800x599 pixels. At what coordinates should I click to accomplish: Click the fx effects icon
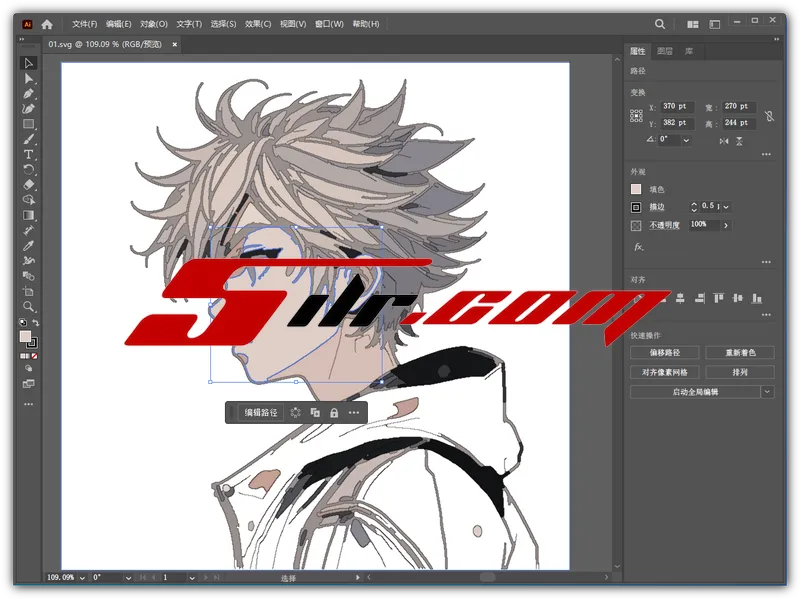coord(639,247)
